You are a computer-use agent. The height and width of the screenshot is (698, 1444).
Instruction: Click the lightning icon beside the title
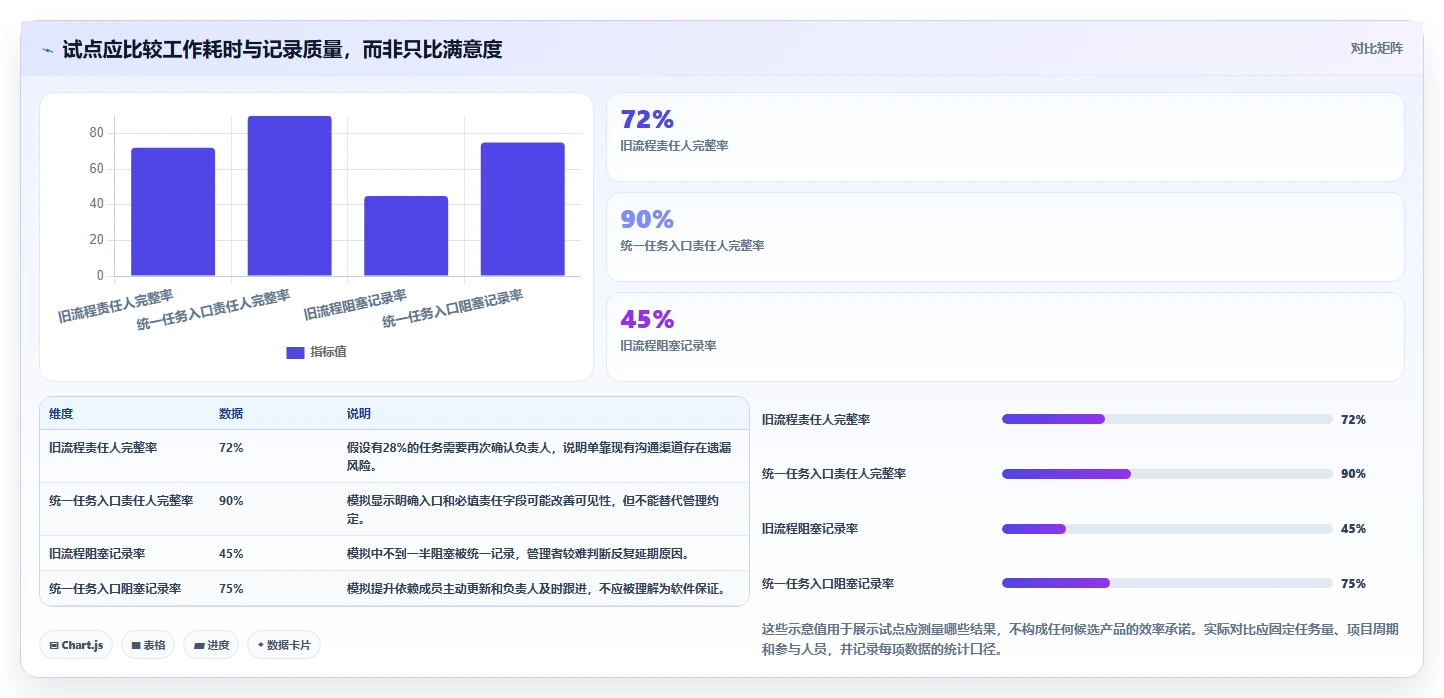point(47,49)
